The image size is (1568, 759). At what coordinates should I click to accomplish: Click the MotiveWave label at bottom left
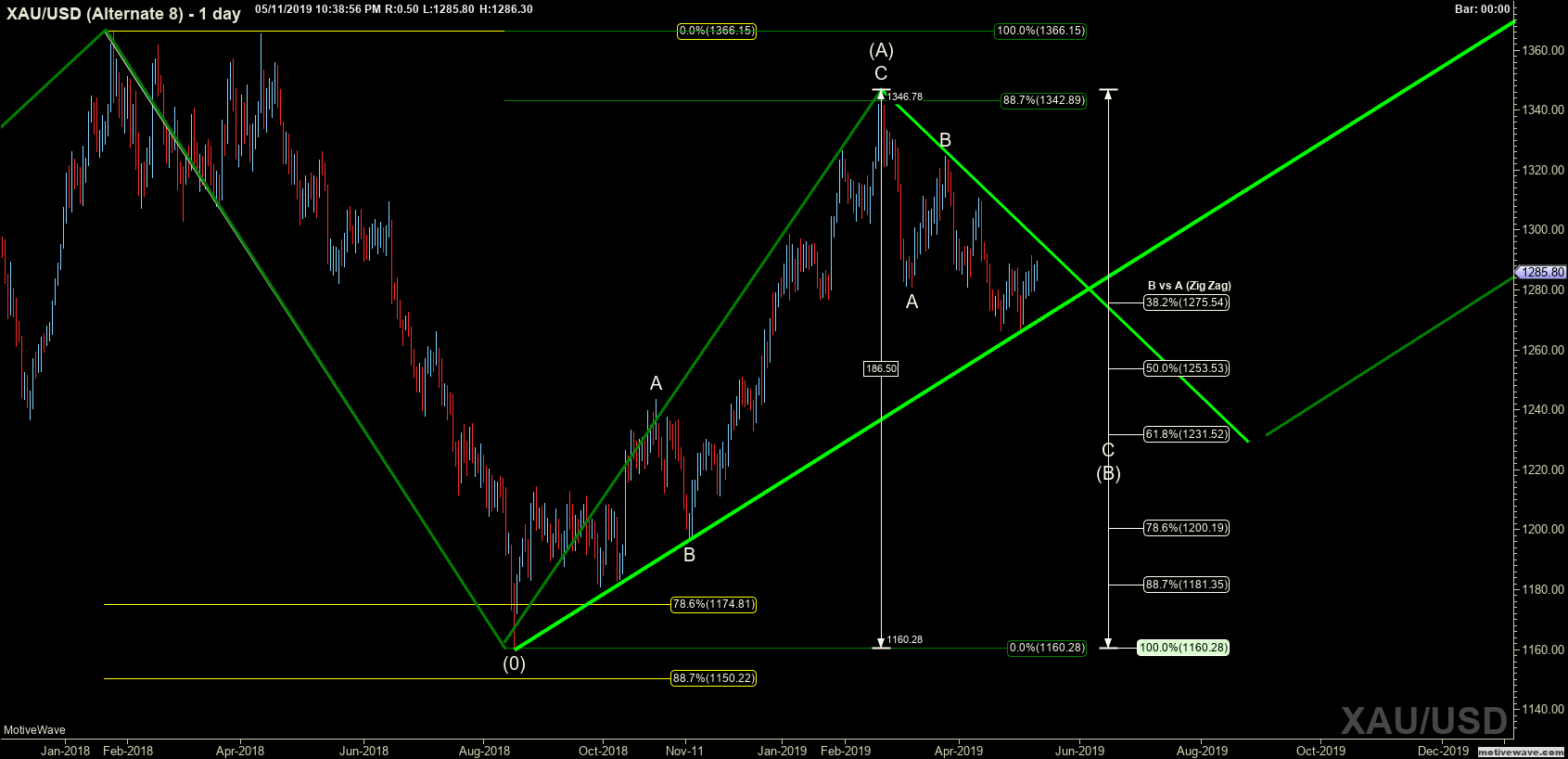click(x=34, y=730)
